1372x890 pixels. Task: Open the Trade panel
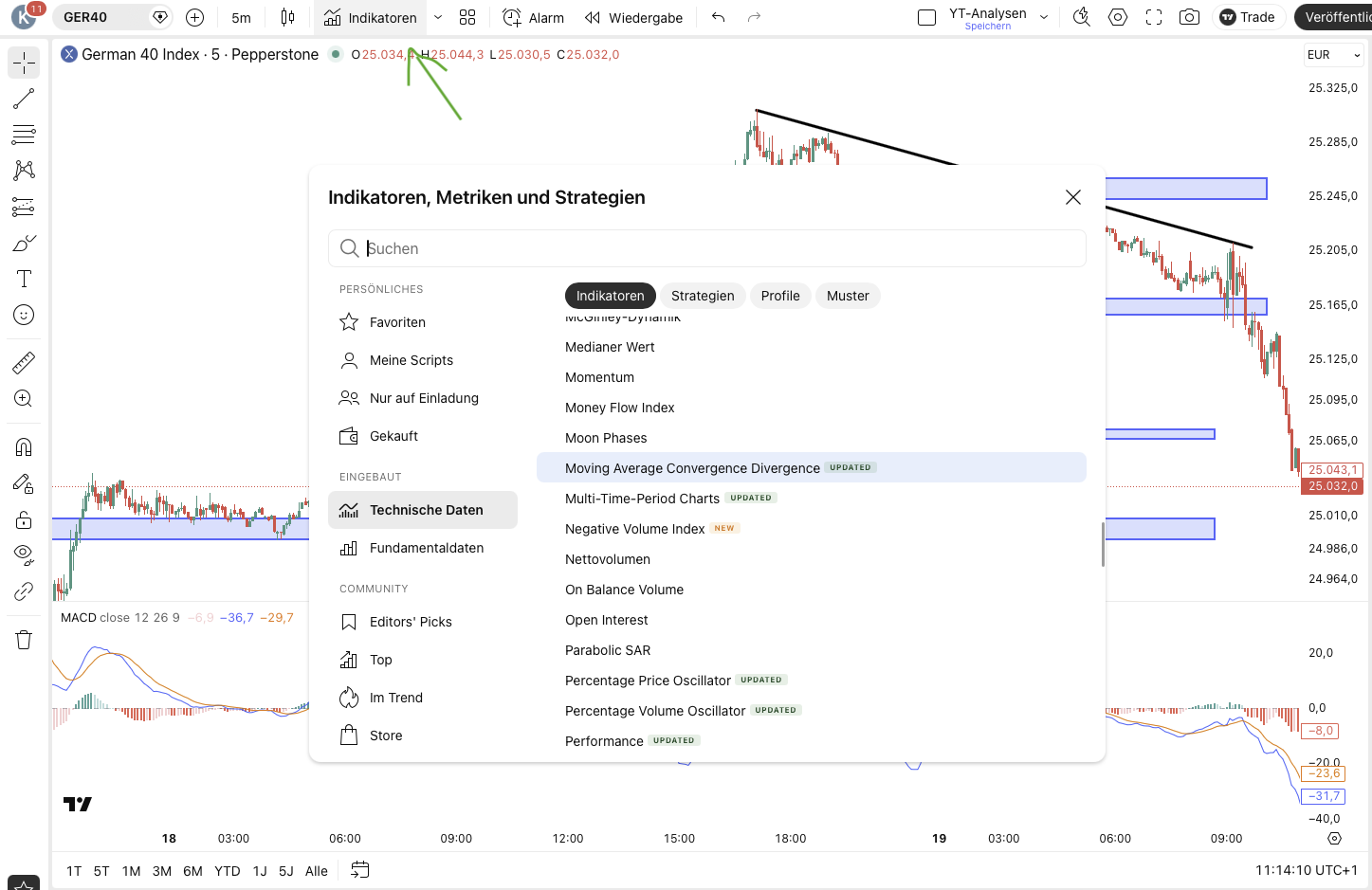pos(1248,17)
